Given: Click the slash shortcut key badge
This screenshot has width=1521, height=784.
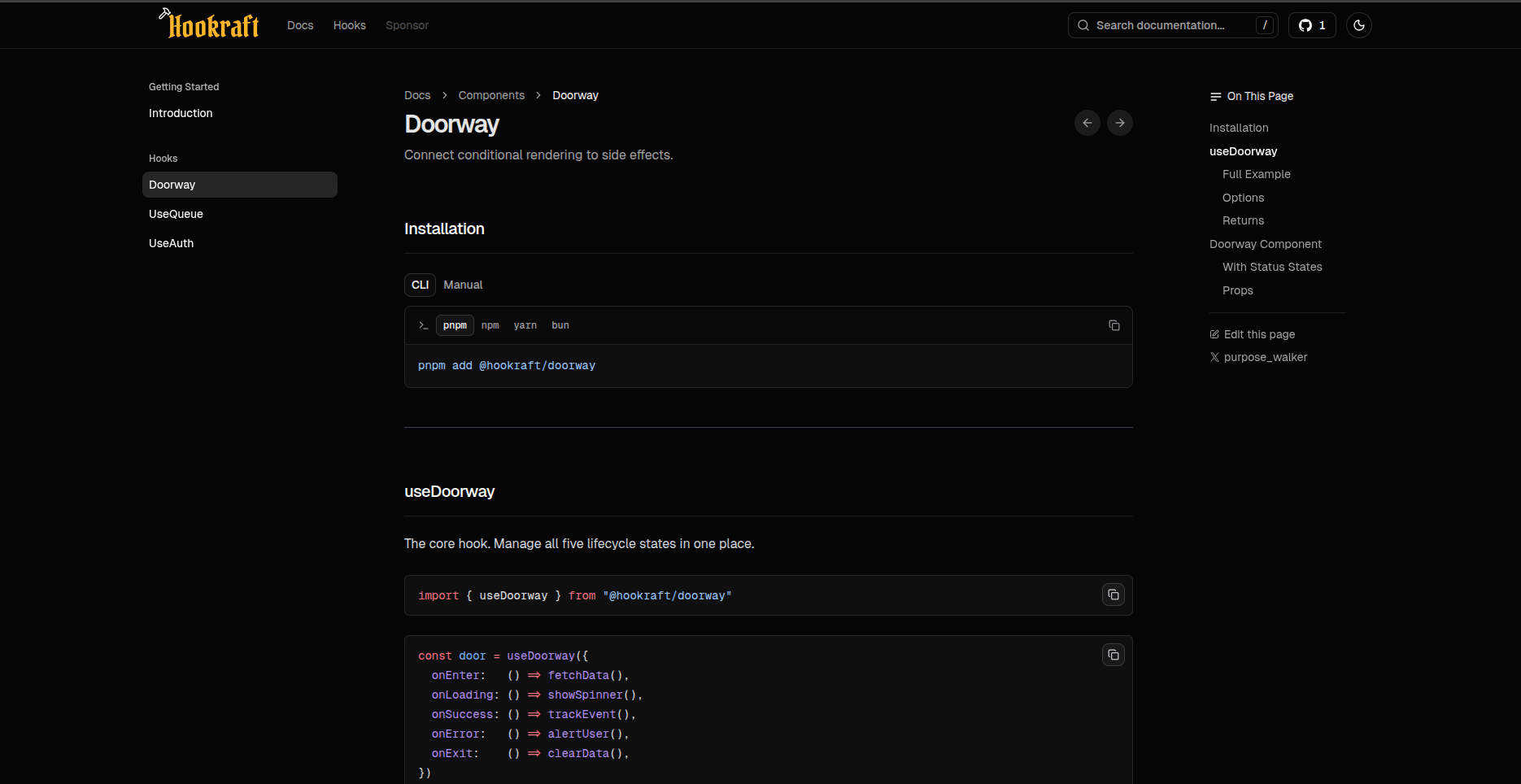Looking at the screenshot, I should [x=1265, y=25].
